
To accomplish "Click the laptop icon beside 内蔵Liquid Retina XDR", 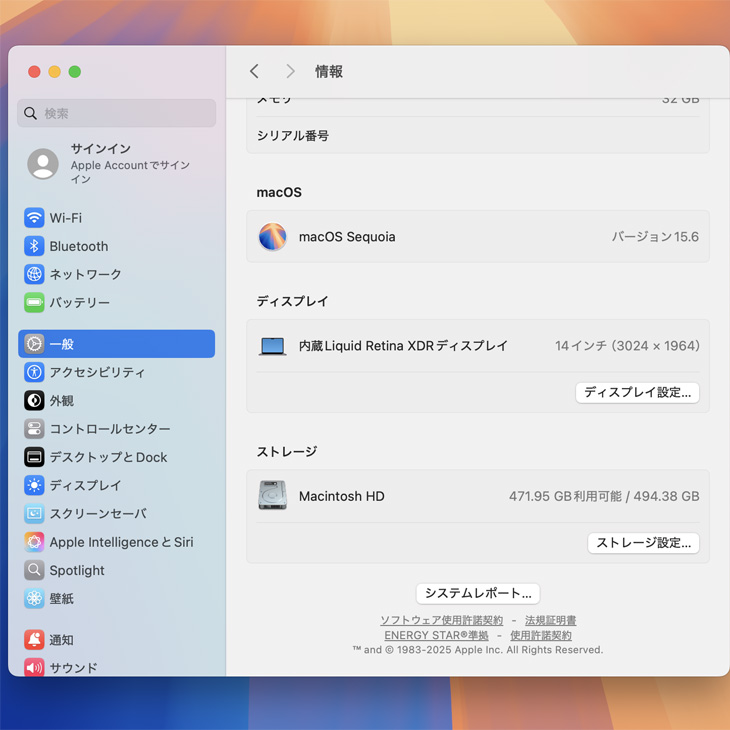I will pyautogui.click(x=272, y=346).
